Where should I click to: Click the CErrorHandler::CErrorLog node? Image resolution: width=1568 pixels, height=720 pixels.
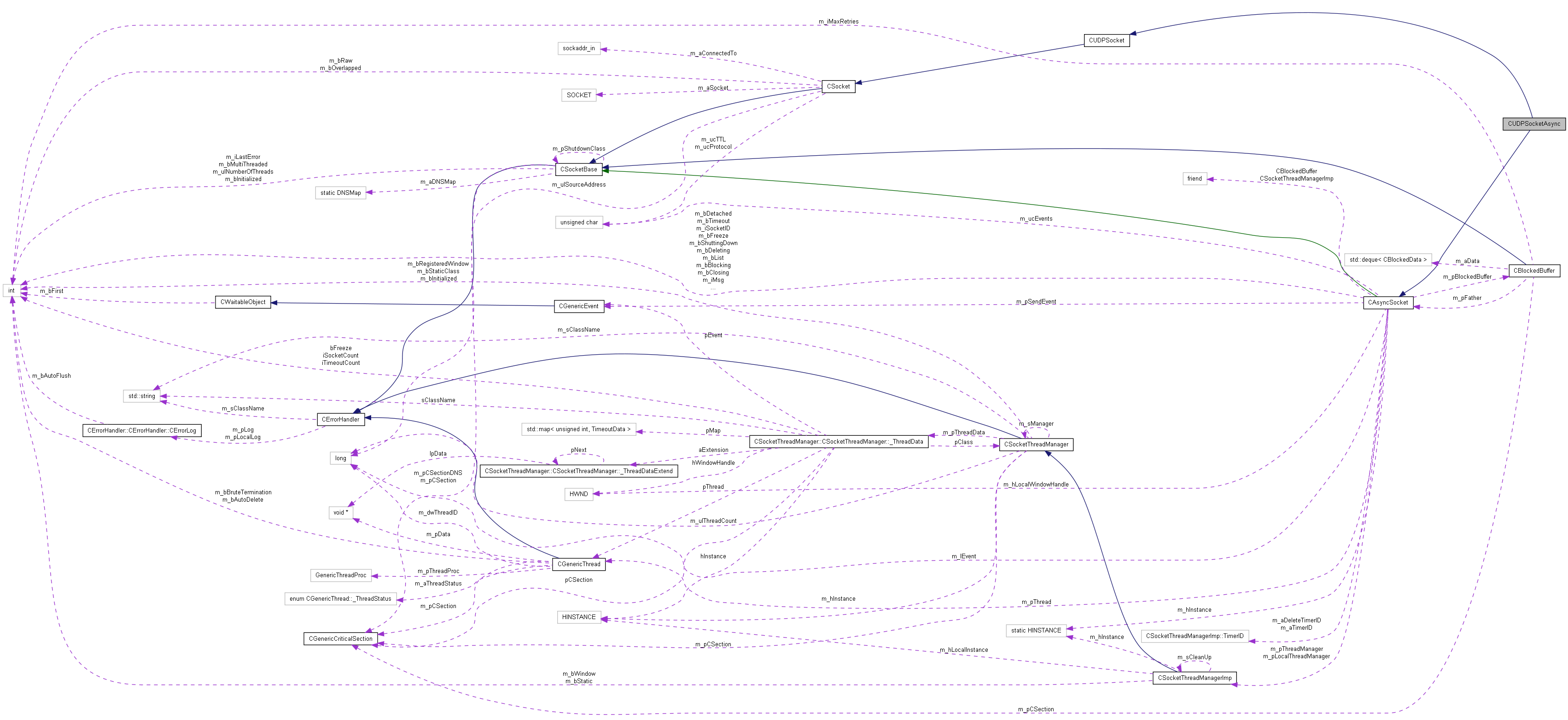(142, 431)
